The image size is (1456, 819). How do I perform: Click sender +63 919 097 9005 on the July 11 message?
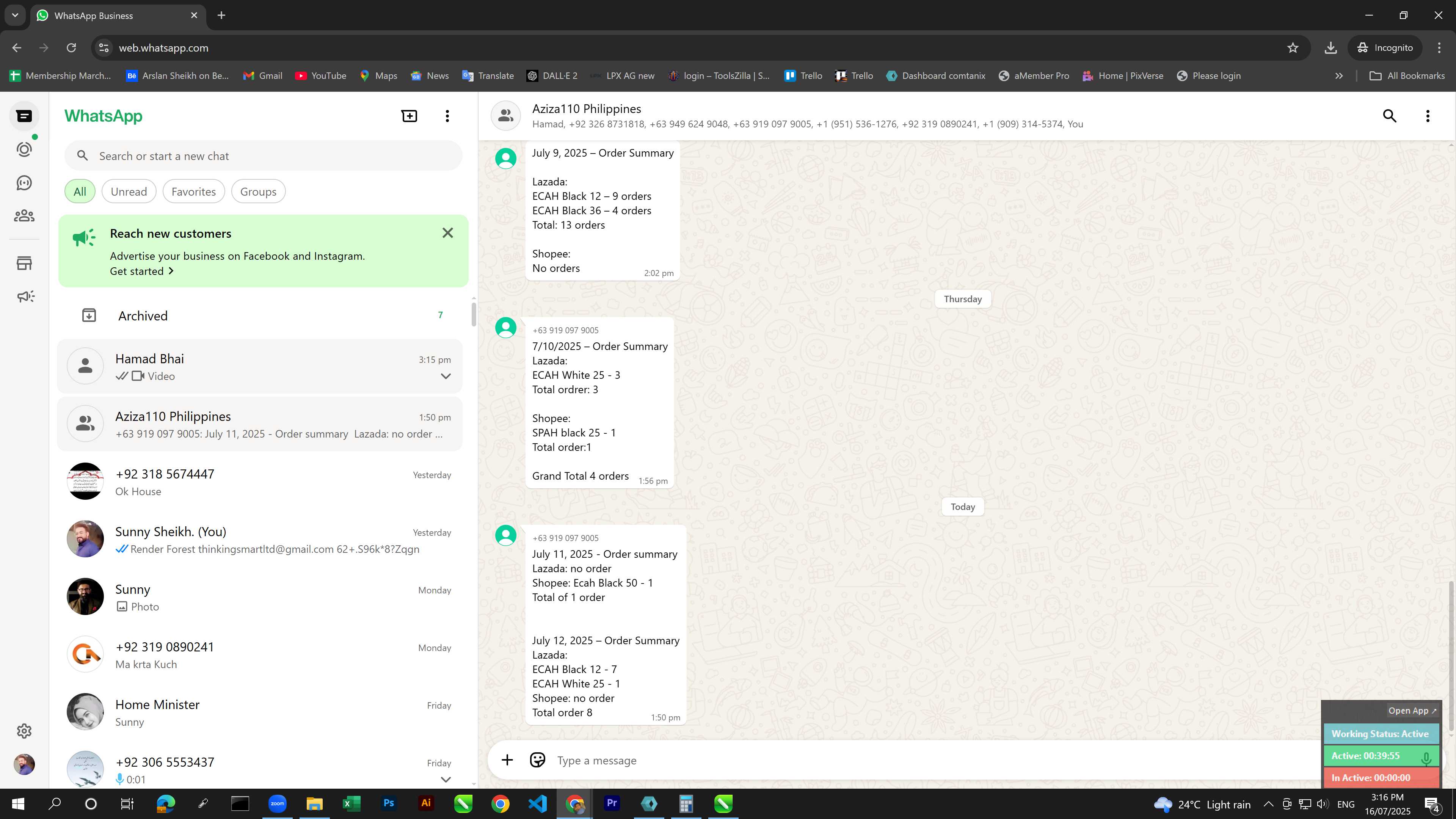point(565,538)
